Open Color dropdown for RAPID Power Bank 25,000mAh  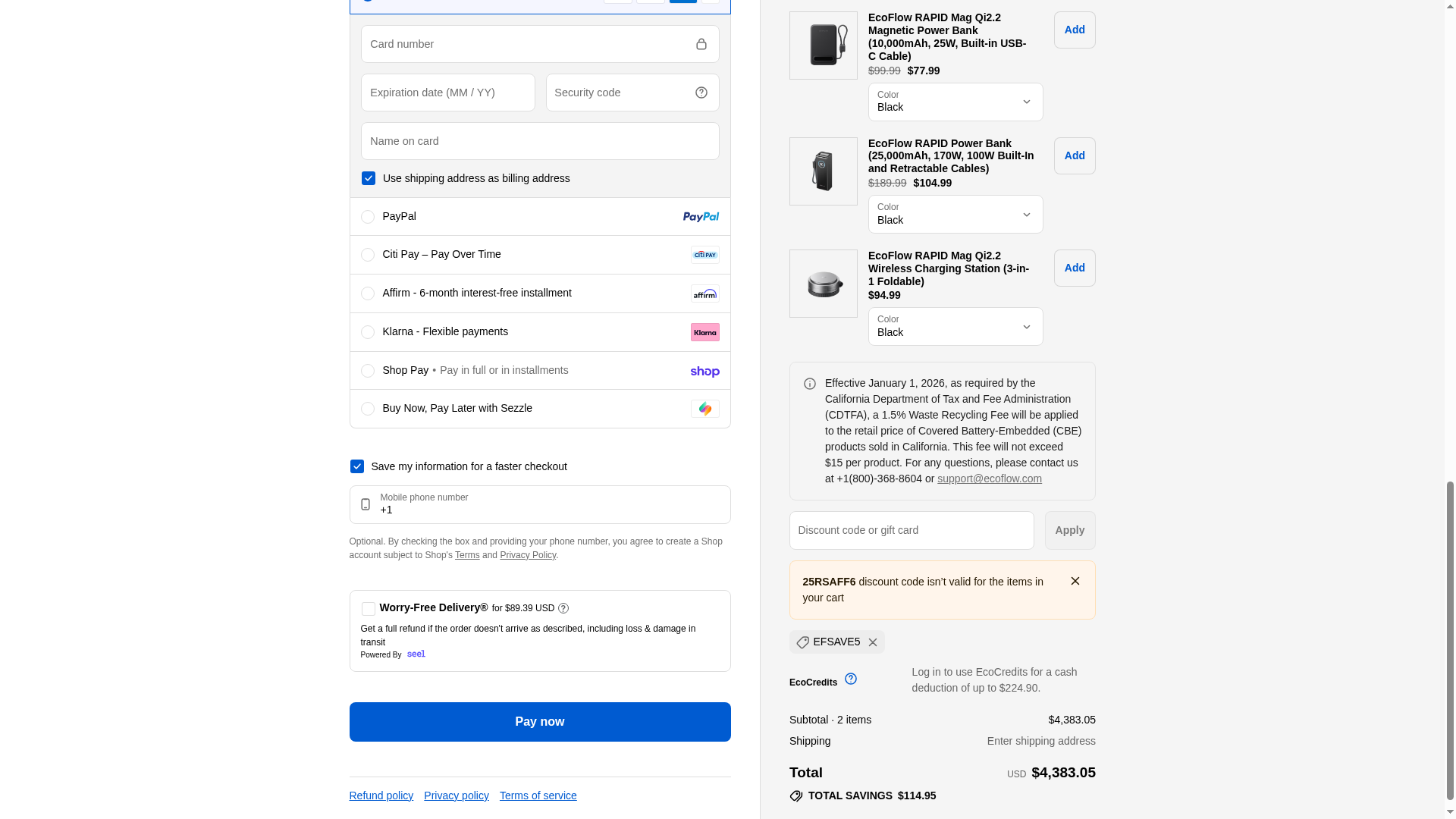click(x=955, y=214)
